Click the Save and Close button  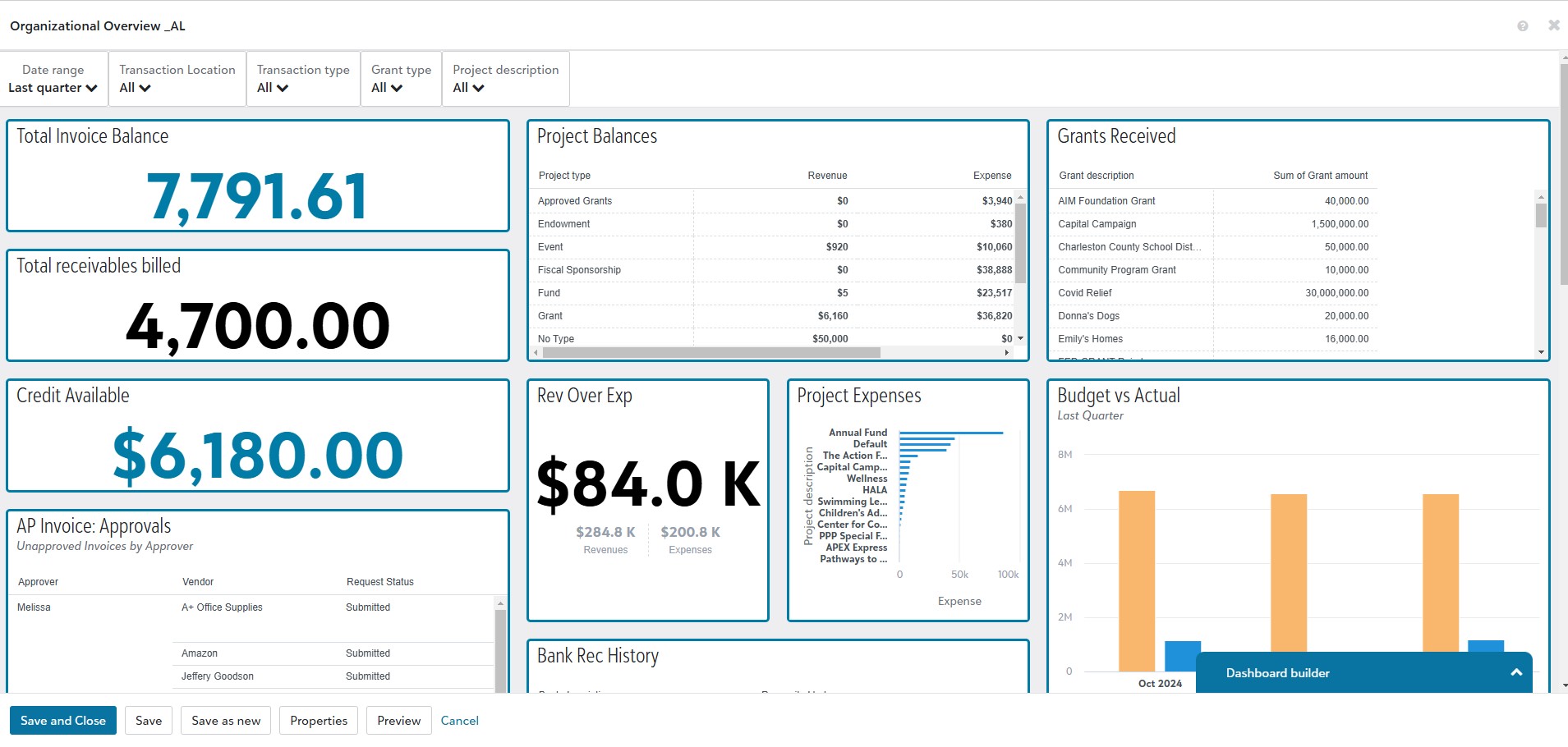(63, 721)
